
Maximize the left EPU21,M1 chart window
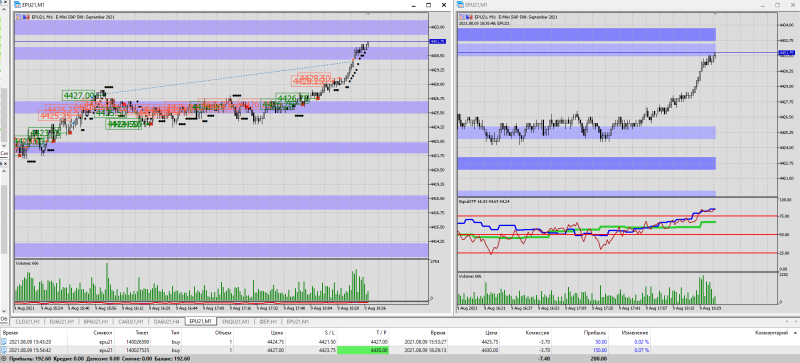point(429,5)
